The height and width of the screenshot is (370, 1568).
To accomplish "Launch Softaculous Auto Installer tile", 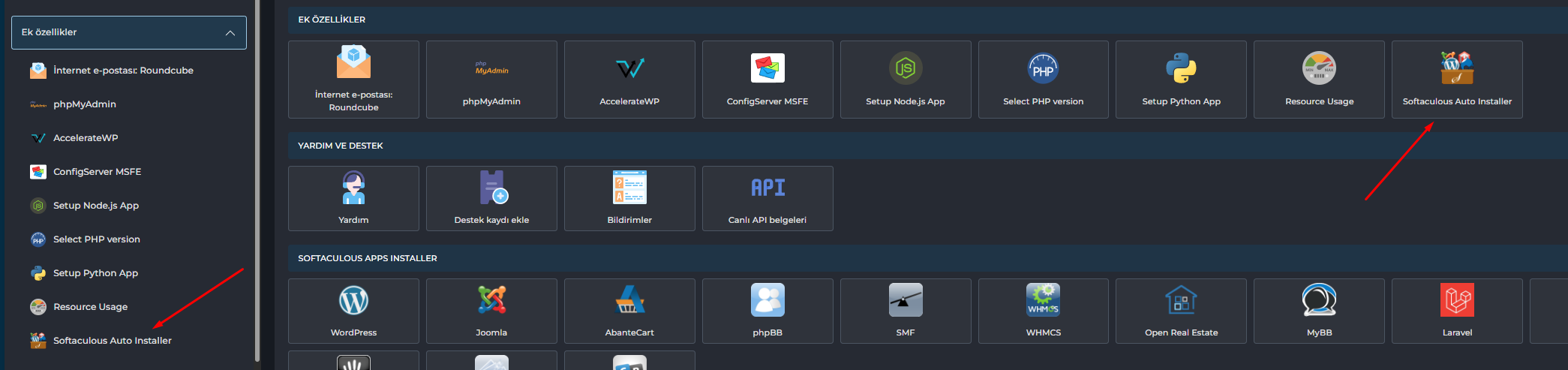I will pos(1457,80).
